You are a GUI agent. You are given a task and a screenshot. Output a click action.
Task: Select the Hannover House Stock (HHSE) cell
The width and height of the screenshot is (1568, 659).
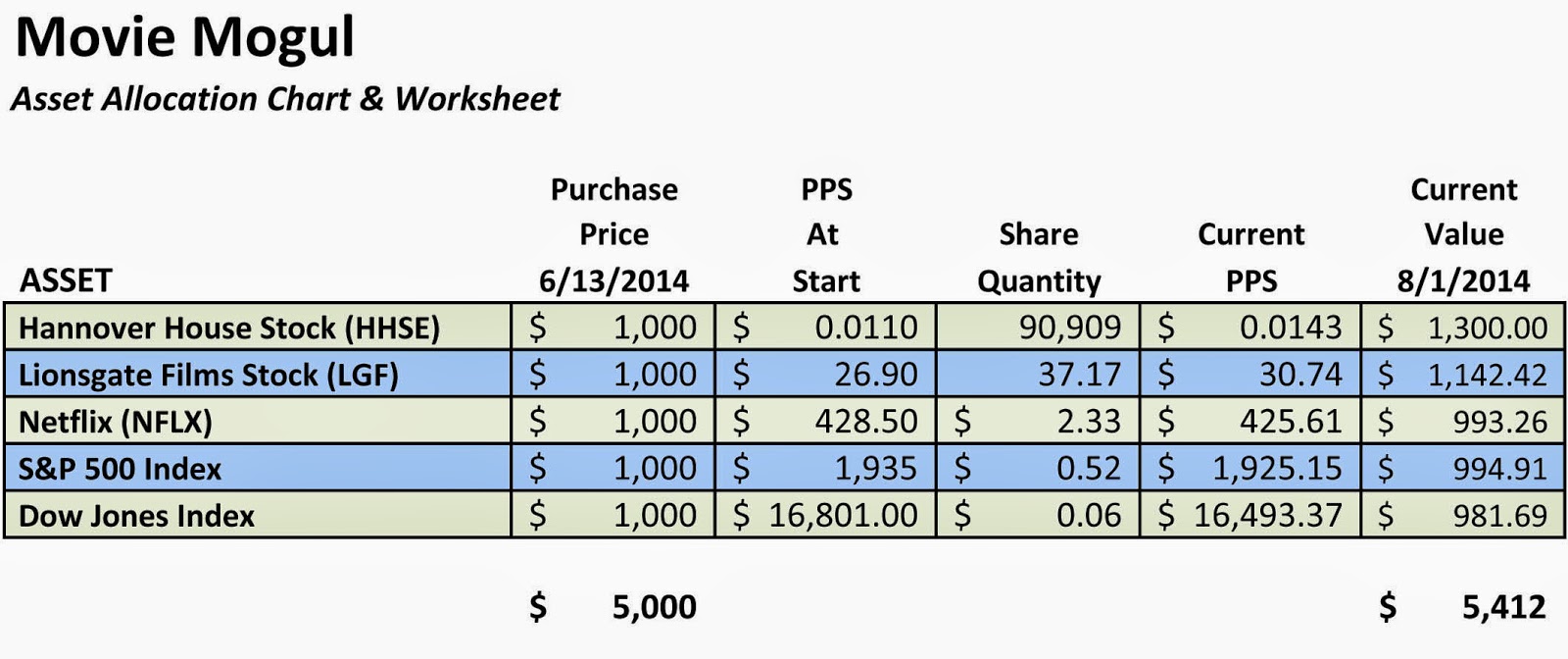tap(258, 327)
